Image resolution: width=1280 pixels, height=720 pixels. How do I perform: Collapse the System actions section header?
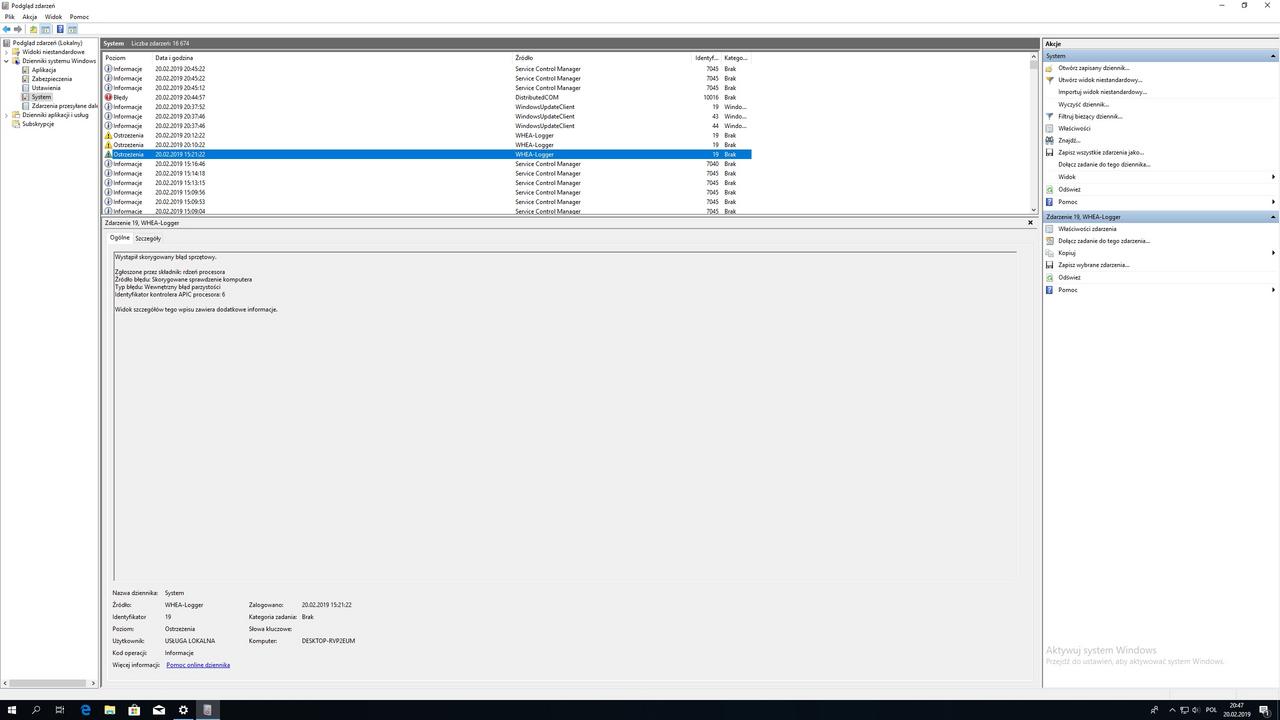(x=1274, y=55)
